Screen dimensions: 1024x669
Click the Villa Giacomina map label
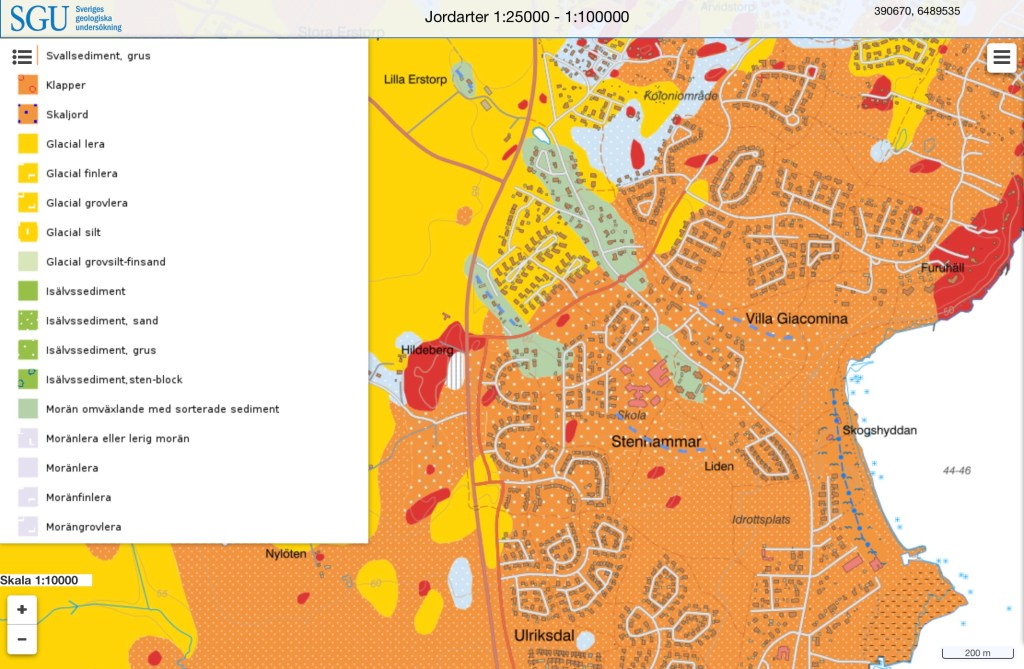796,319
